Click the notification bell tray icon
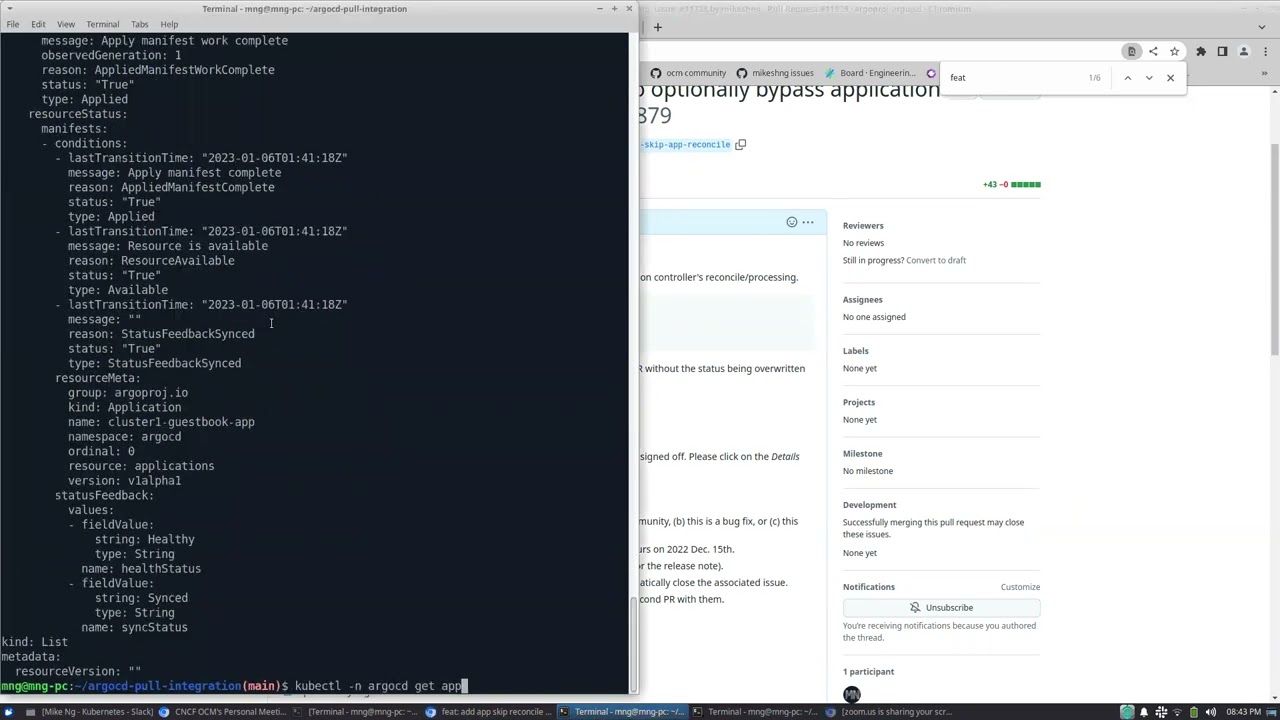The width and height of the screenshot is (1280, 720). pyautogui.click(x=1144, y=712)
